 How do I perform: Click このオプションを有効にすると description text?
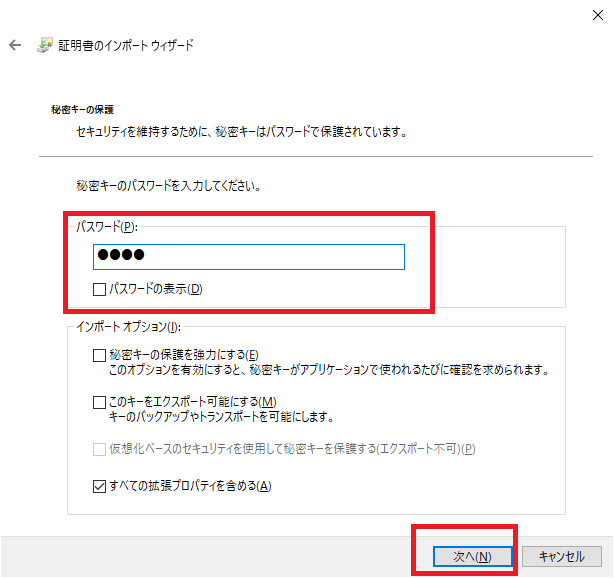pos(329,370)
